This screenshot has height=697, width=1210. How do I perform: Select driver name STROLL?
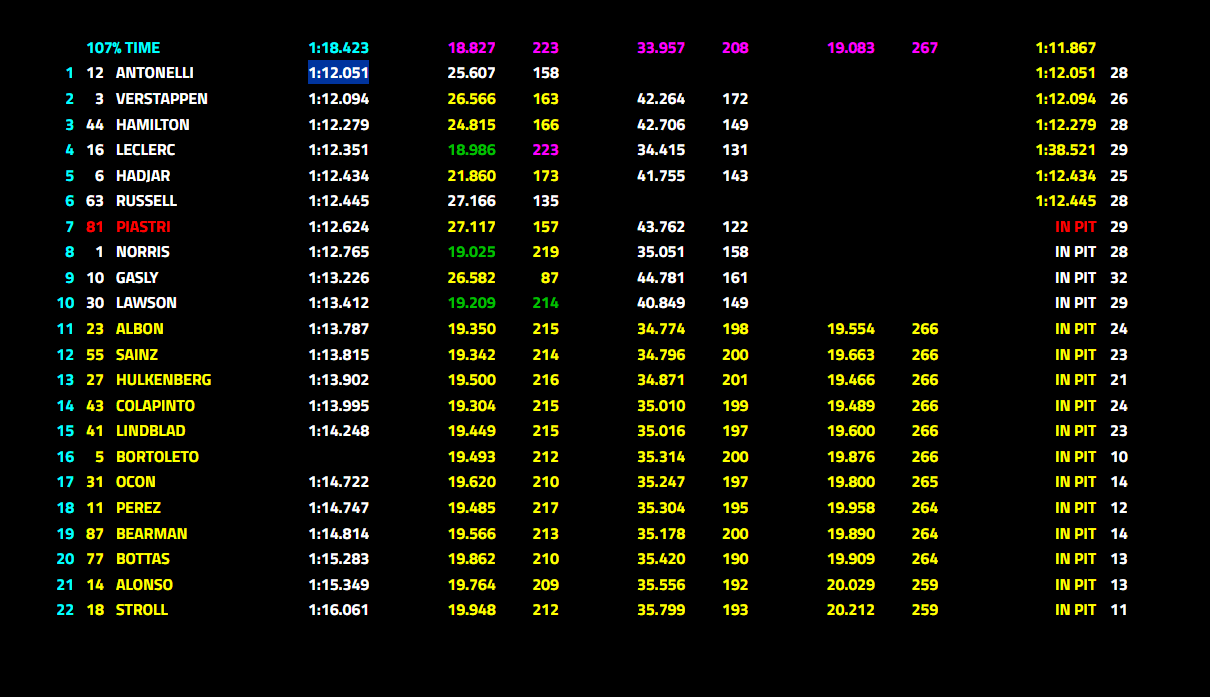(142, 610)
